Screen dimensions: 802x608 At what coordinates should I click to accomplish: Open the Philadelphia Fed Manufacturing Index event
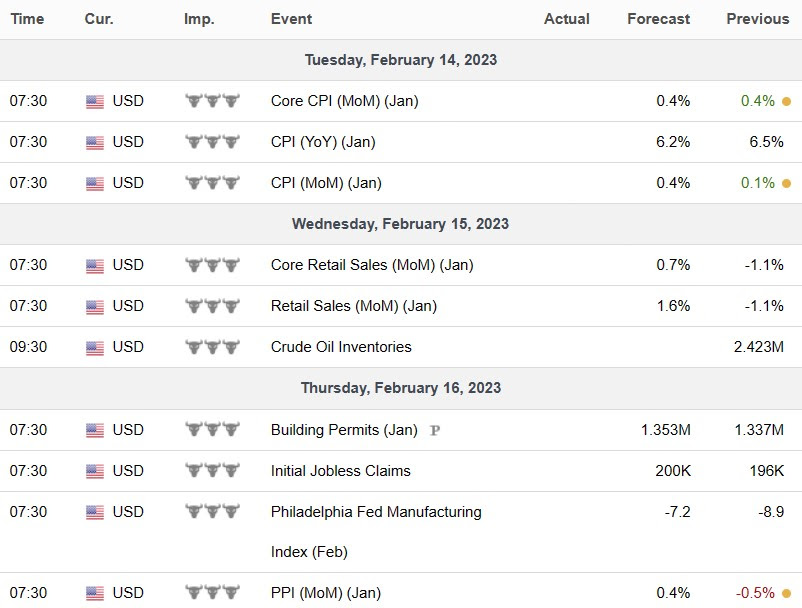tap(376, 512)
